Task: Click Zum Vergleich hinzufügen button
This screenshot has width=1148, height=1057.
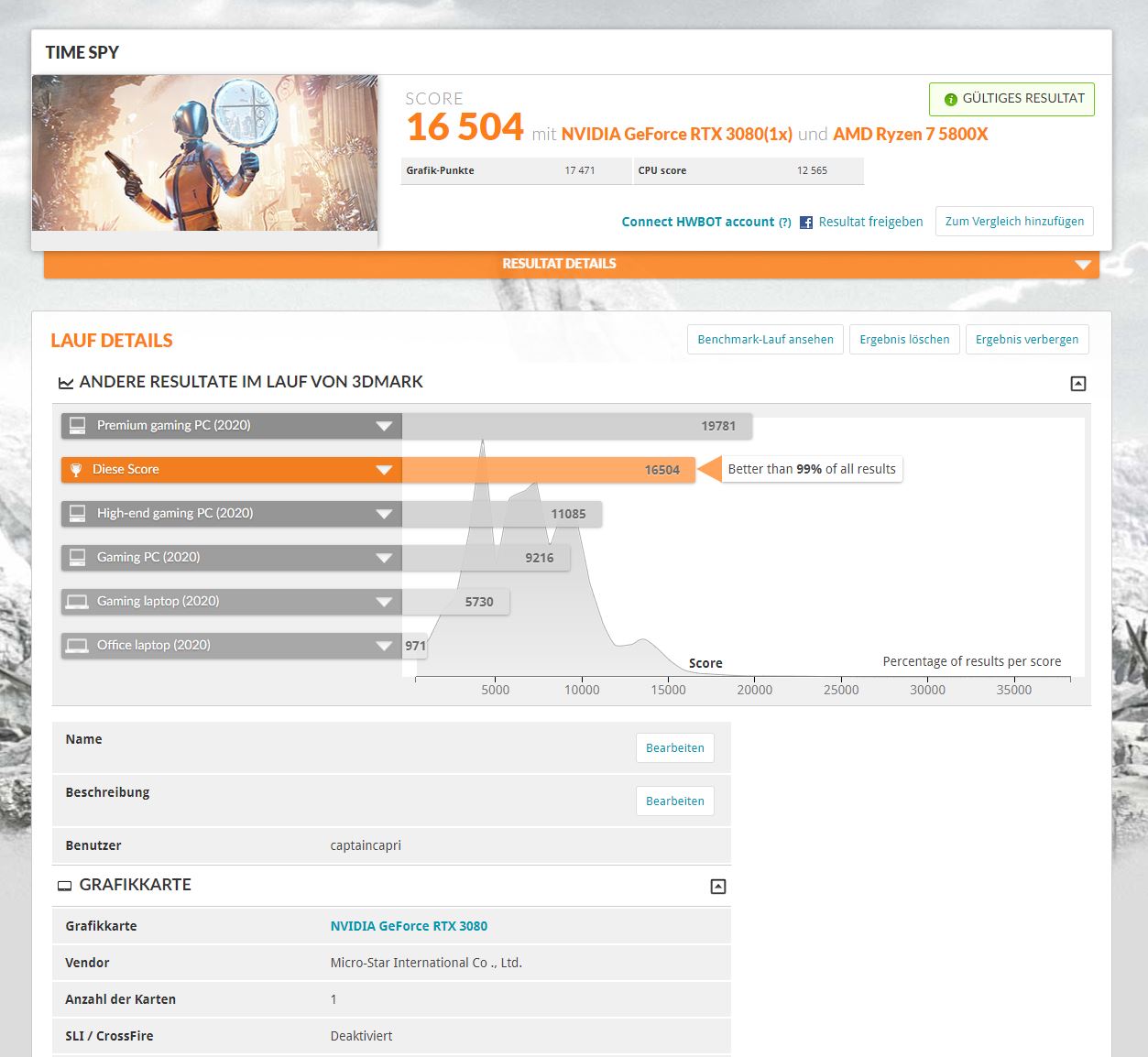Action: click(1014, 222)
